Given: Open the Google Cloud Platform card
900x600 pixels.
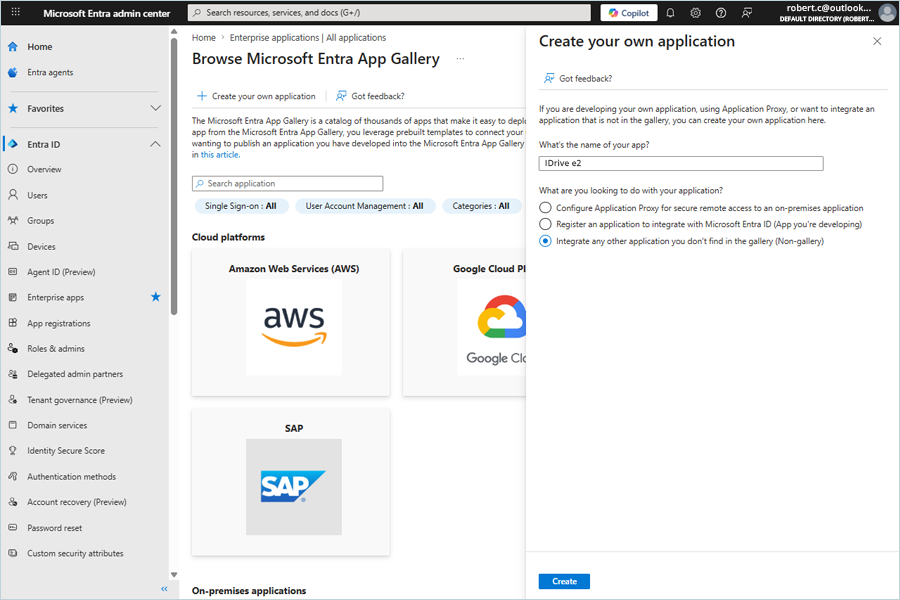Looking at the screenshot, I should pyautogui.click(x=464, y=323).
